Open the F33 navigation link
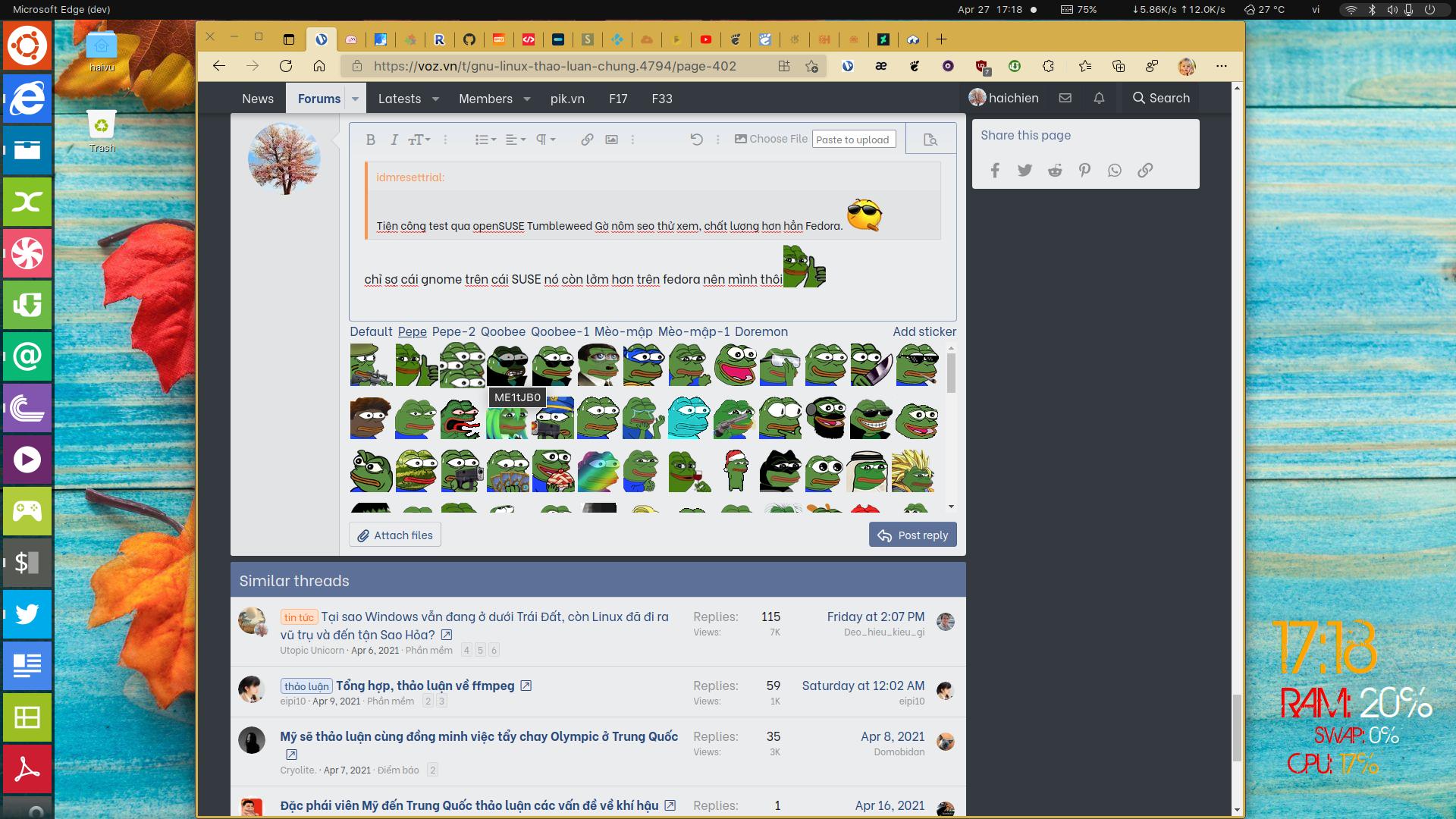1456x819 pixels. point(662,99)
